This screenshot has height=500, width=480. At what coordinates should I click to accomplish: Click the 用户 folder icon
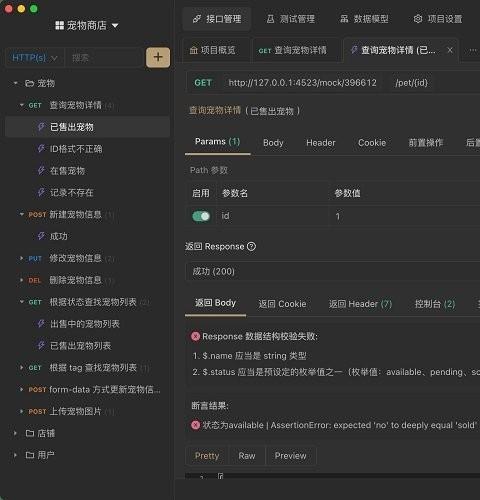click(x=30, y=455)
